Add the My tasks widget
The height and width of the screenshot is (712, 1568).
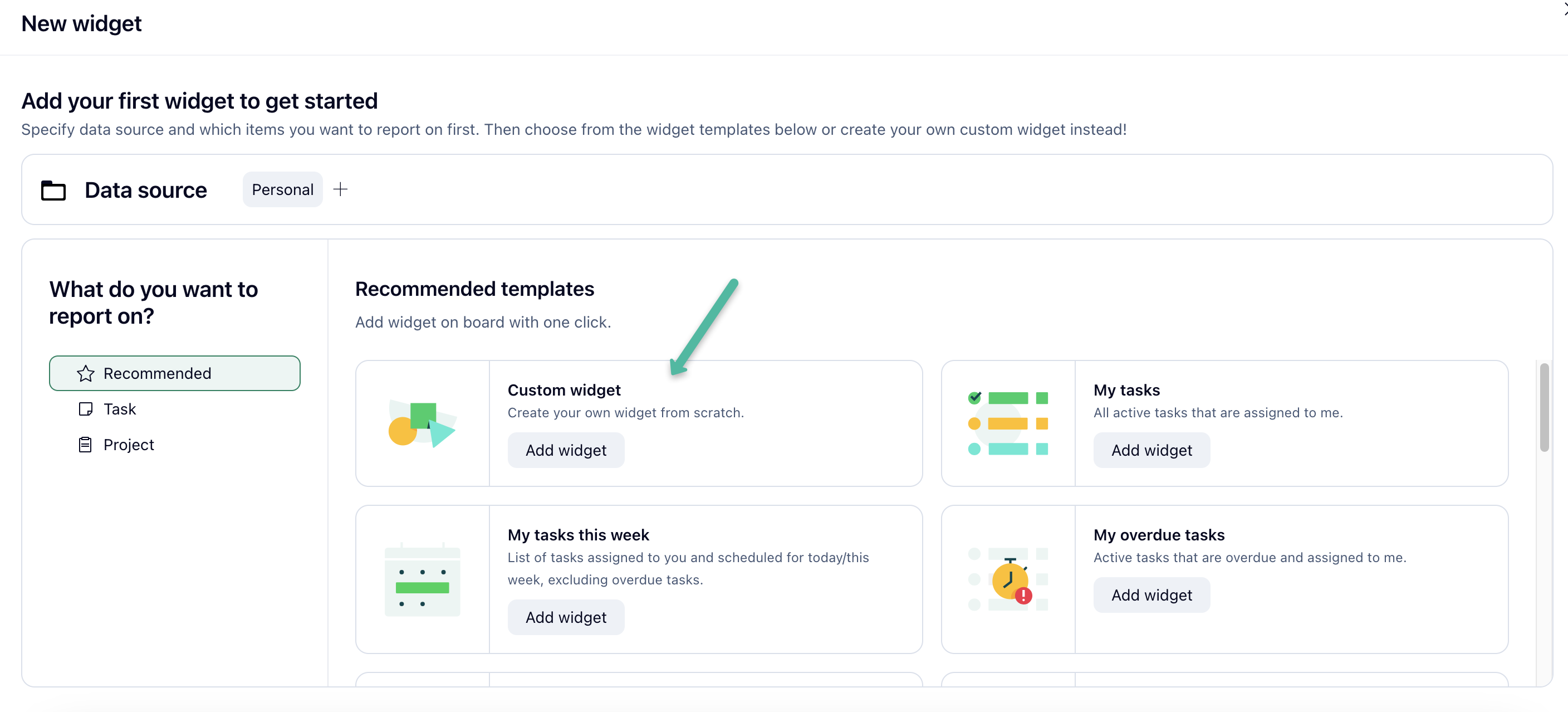(x=1151, y=450)
